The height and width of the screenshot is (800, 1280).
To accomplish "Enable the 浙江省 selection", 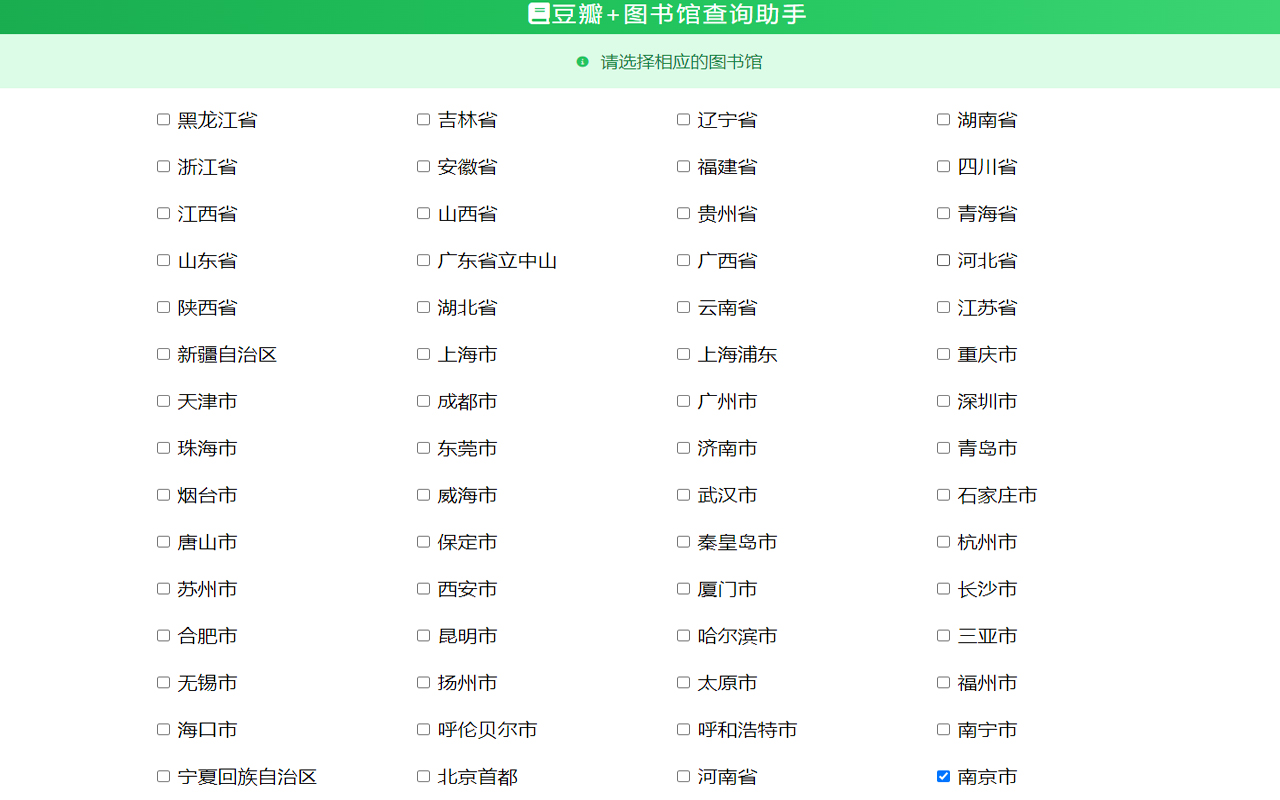I will point(162,165).
